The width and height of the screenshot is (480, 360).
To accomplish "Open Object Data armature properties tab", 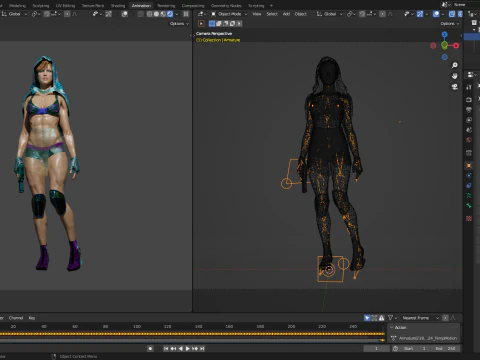I will pos(469,196).
